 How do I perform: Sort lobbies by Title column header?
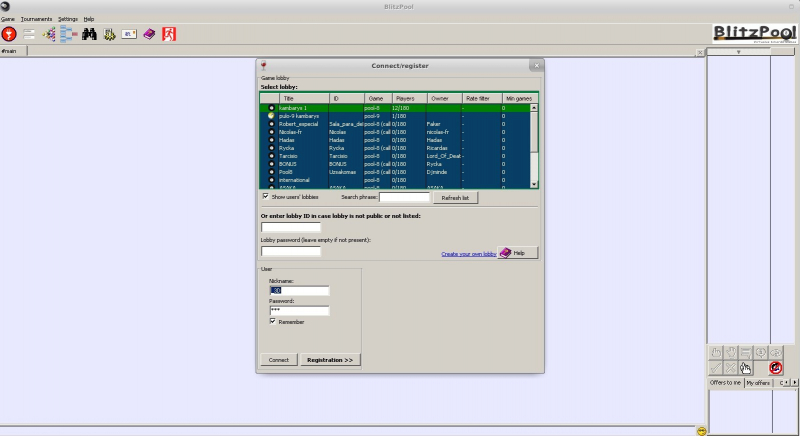click(304, 98)
